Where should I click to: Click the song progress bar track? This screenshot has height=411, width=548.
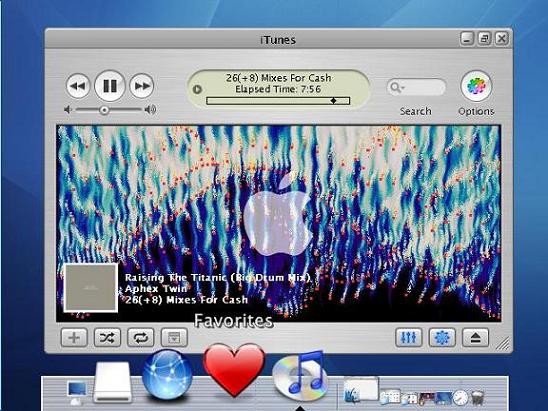[278, 101]
